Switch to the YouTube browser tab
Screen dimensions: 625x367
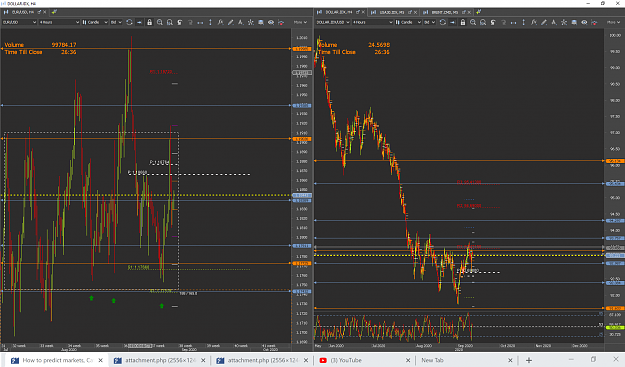tap(365, 360)
